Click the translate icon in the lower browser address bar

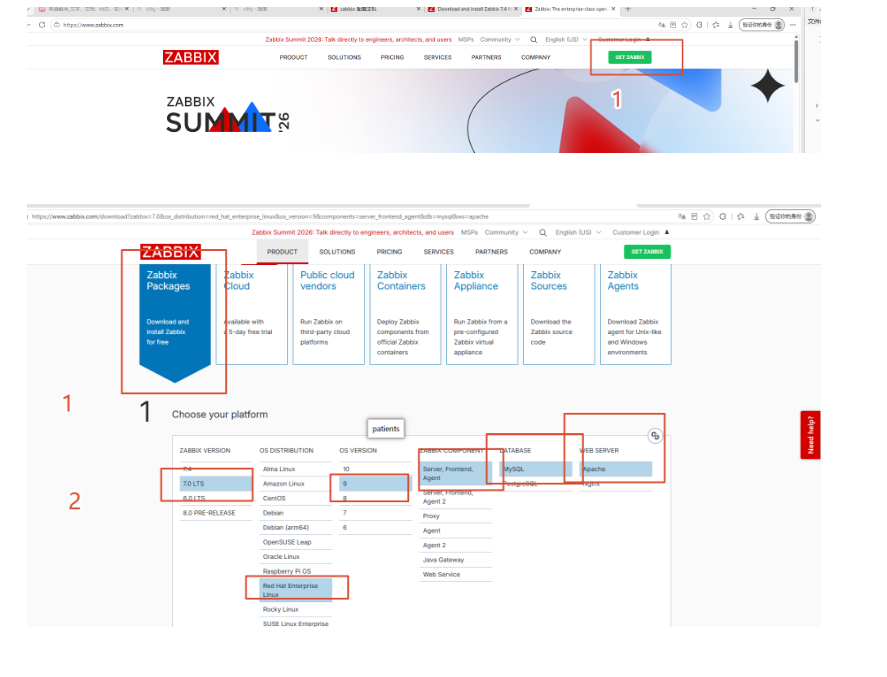coord(682,217)
